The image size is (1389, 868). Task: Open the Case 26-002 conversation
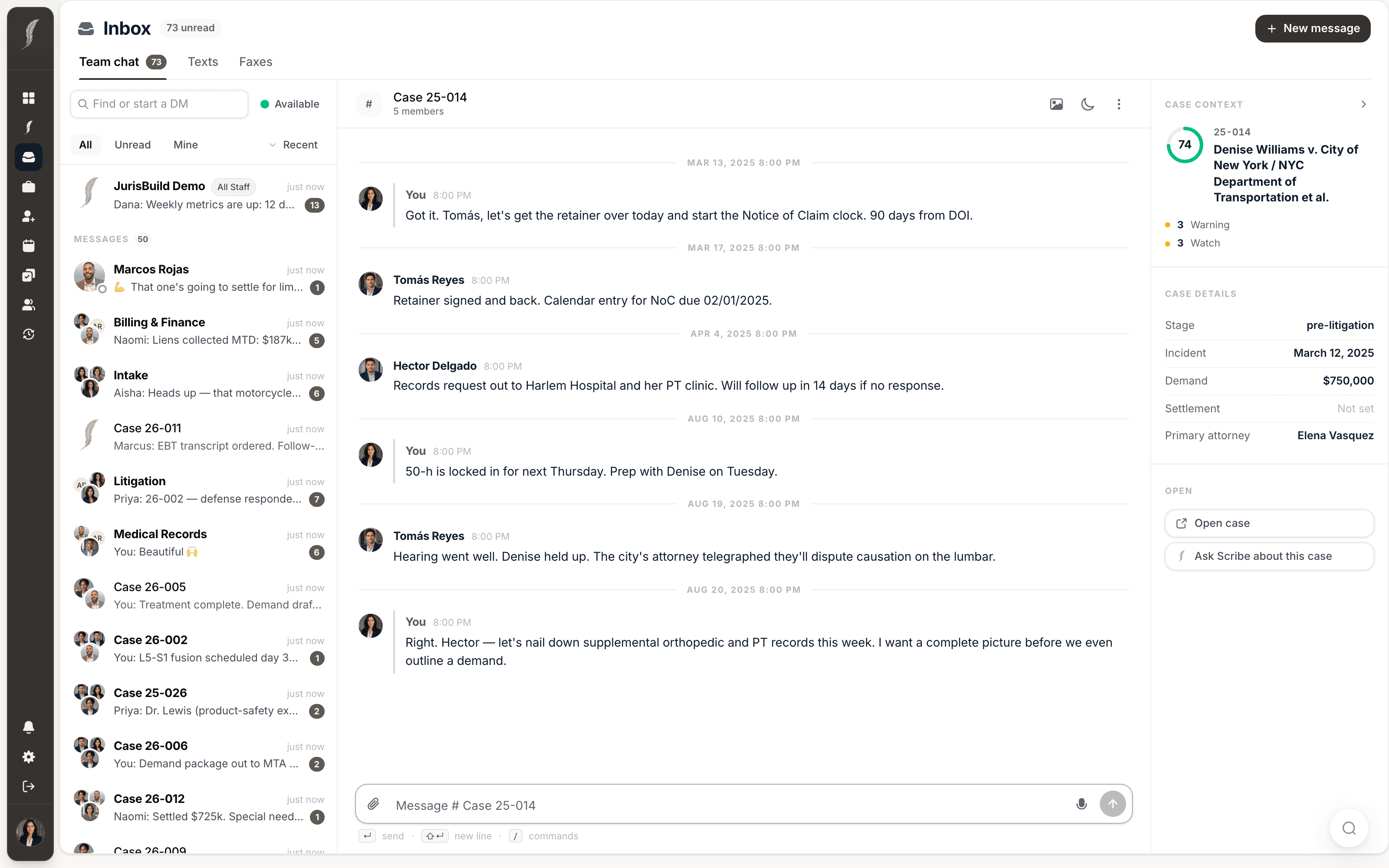point(199,649)
